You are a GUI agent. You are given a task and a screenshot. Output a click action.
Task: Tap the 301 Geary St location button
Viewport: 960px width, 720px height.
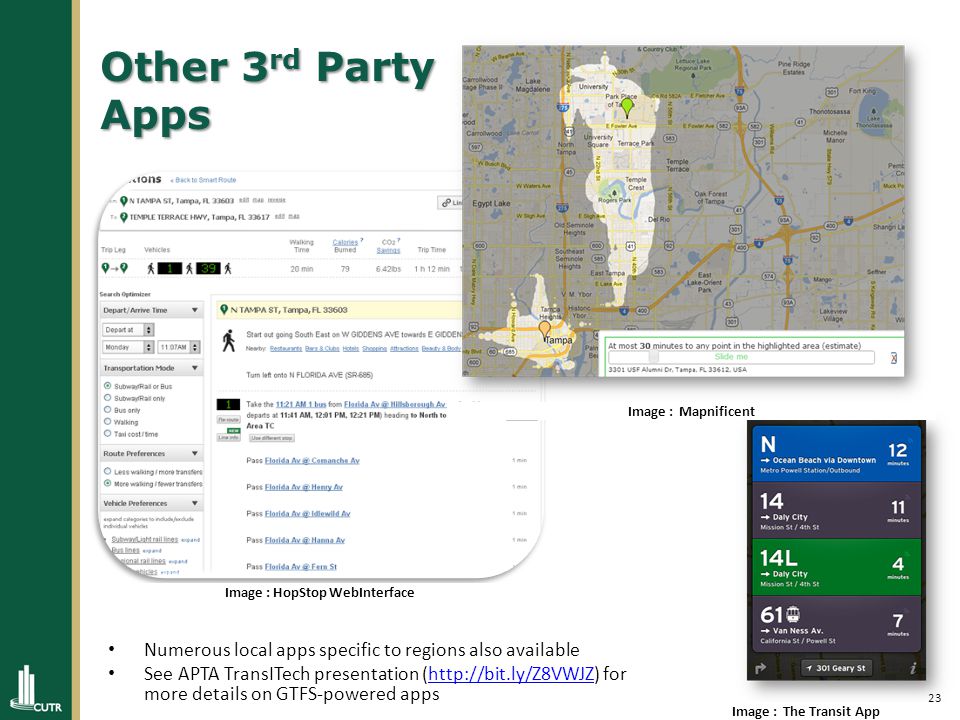837,668
